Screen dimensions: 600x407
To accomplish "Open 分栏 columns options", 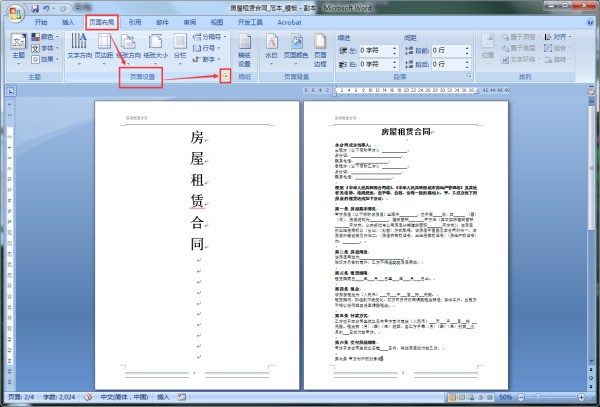I will 180,49.
